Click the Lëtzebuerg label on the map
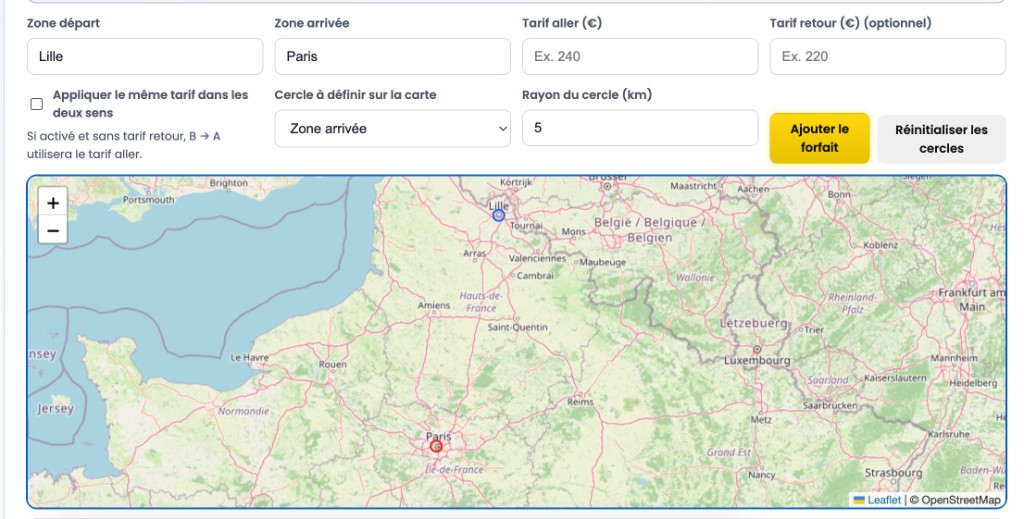The height and width of the screenshot is (519, 1024). click(x=753, y=323)
